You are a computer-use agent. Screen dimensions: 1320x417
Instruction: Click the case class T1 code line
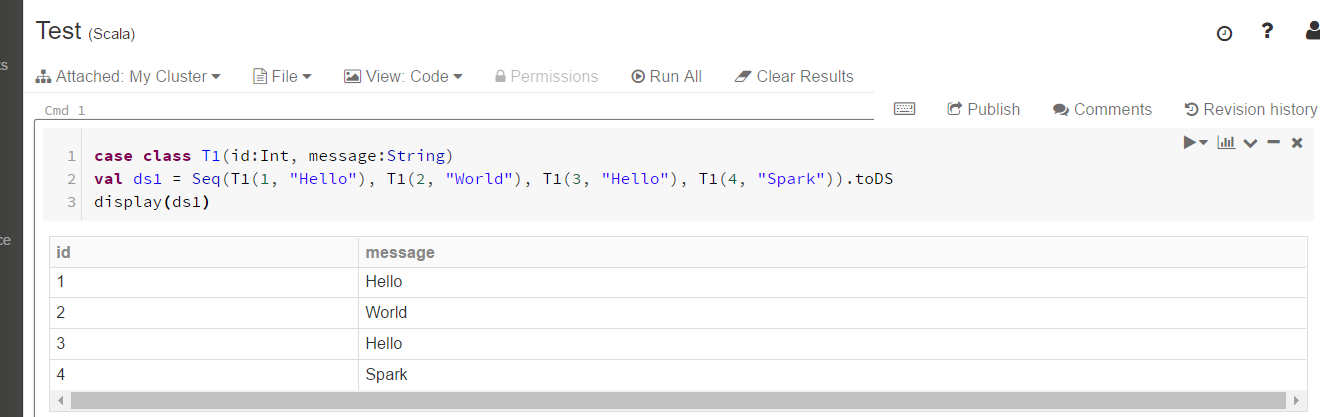pos(274,156)
